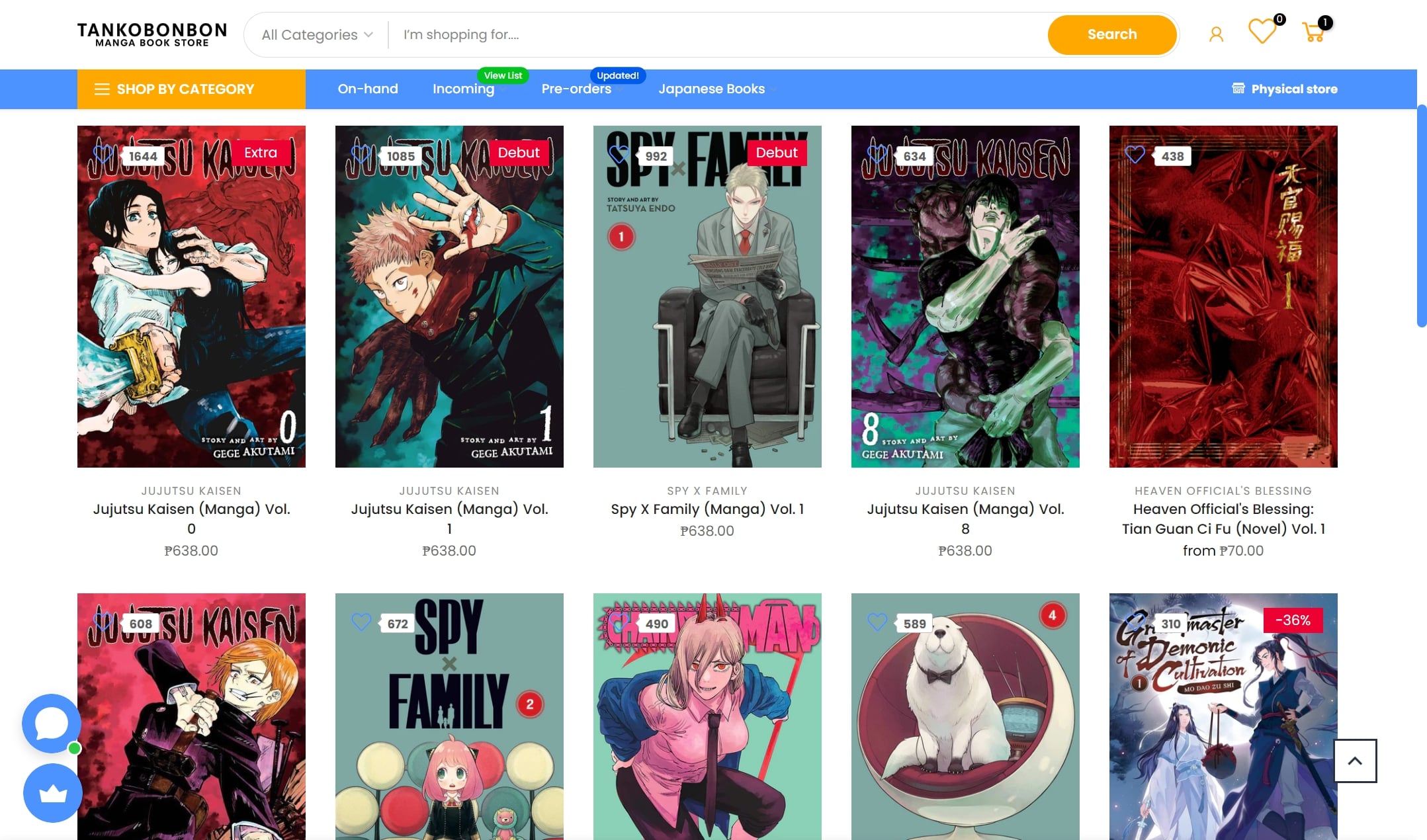Open Spy Family volume 4 dog cover
1427x840 pixels.
(x=965, y=716)
